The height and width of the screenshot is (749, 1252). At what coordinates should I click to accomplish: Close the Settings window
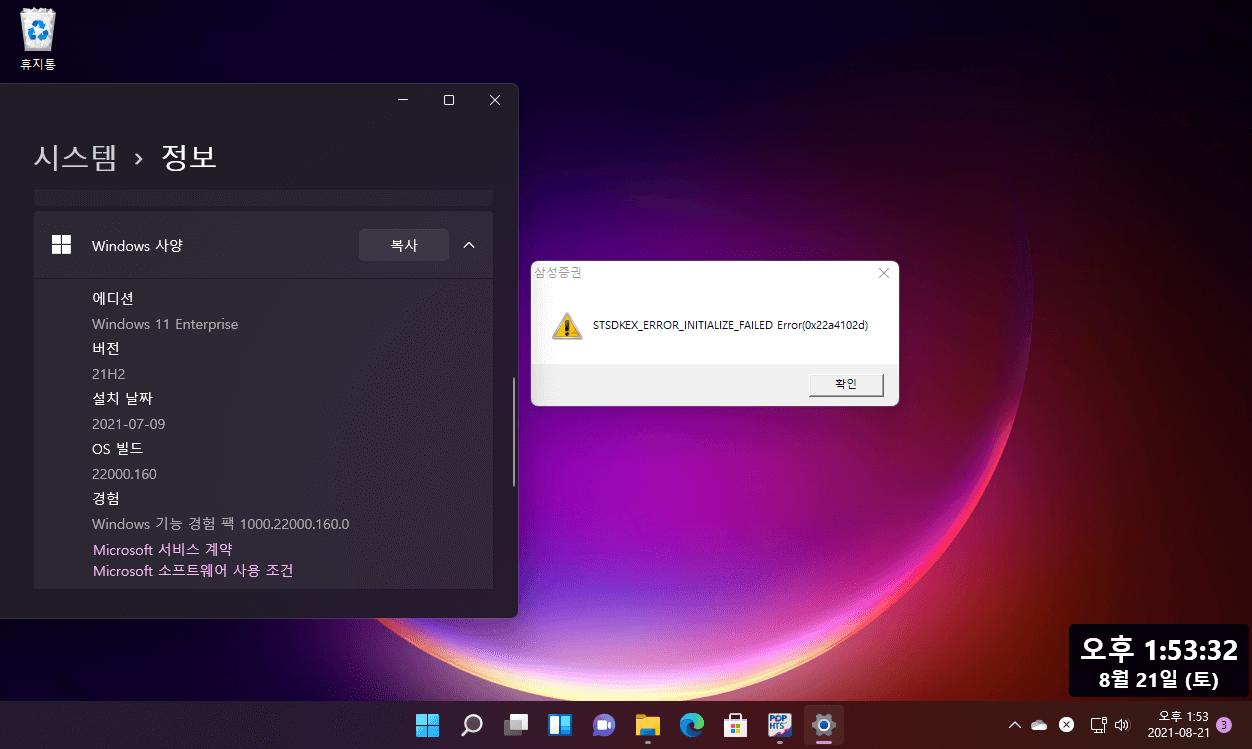pos(495,100)
